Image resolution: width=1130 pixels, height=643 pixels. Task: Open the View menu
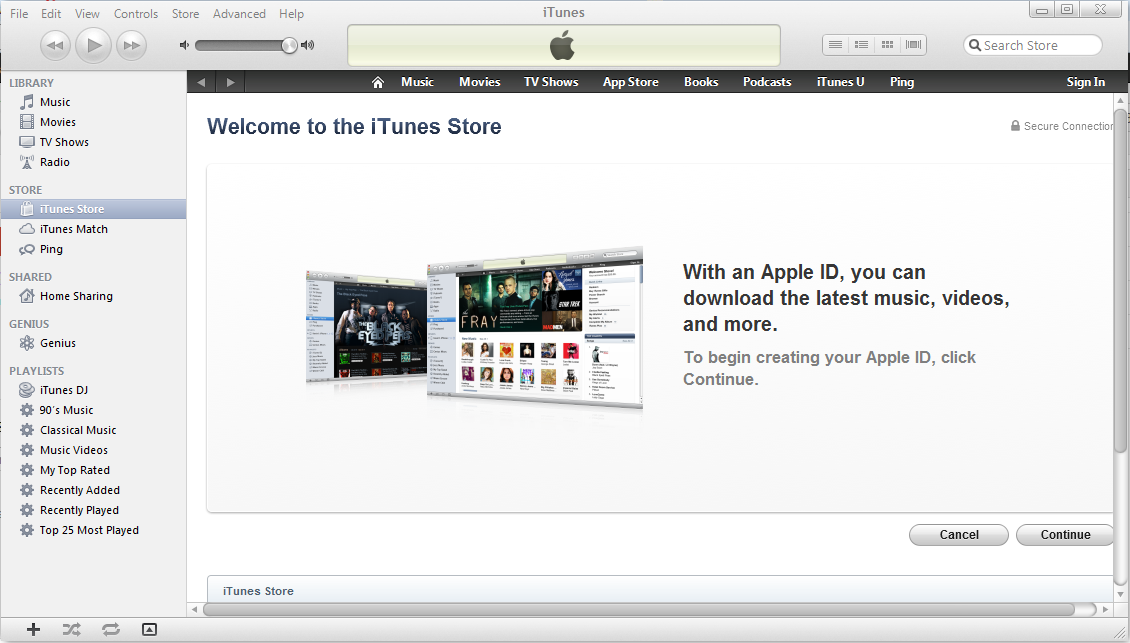pos(87,14)
